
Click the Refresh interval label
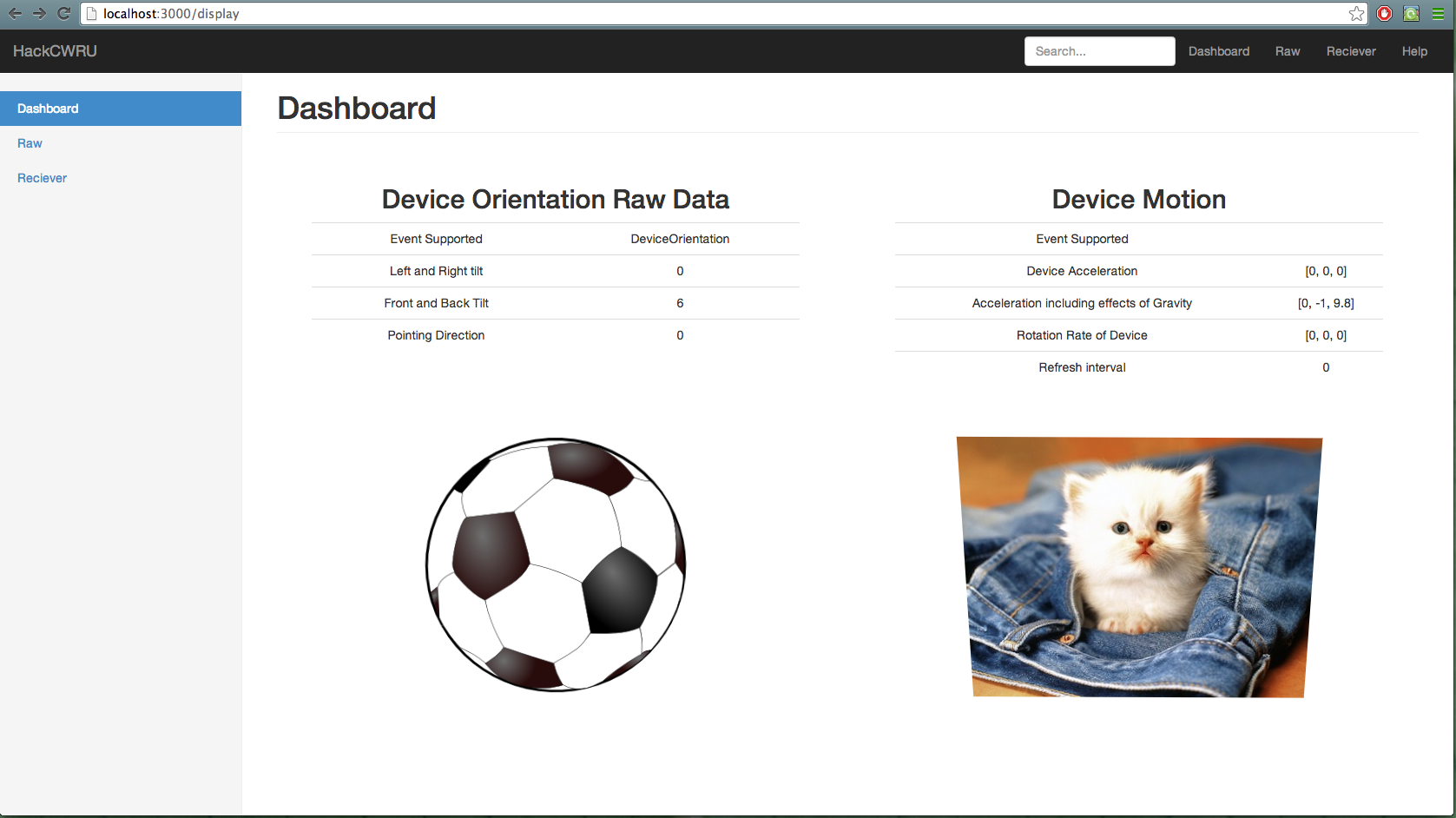pyautogui.click(x=1082, y=367)
